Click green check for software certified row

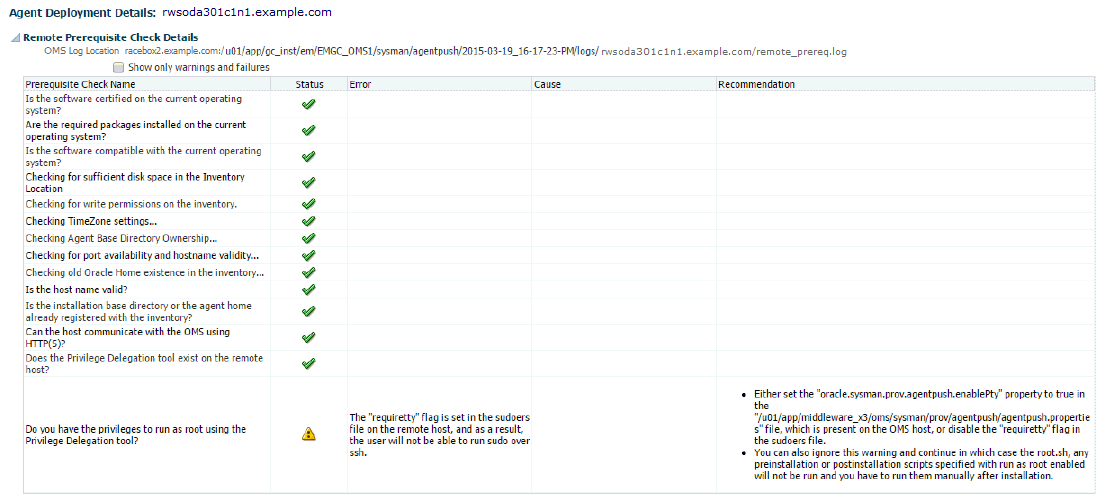pos(308,104)
